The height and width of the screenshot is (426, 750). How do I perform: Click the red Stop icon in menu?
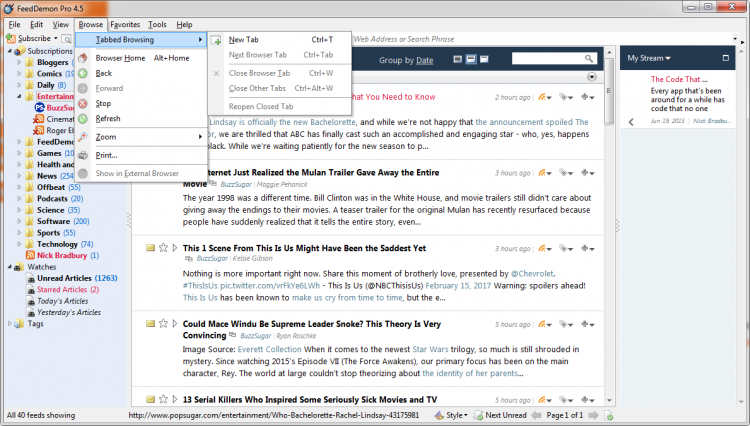coord(83,103)
